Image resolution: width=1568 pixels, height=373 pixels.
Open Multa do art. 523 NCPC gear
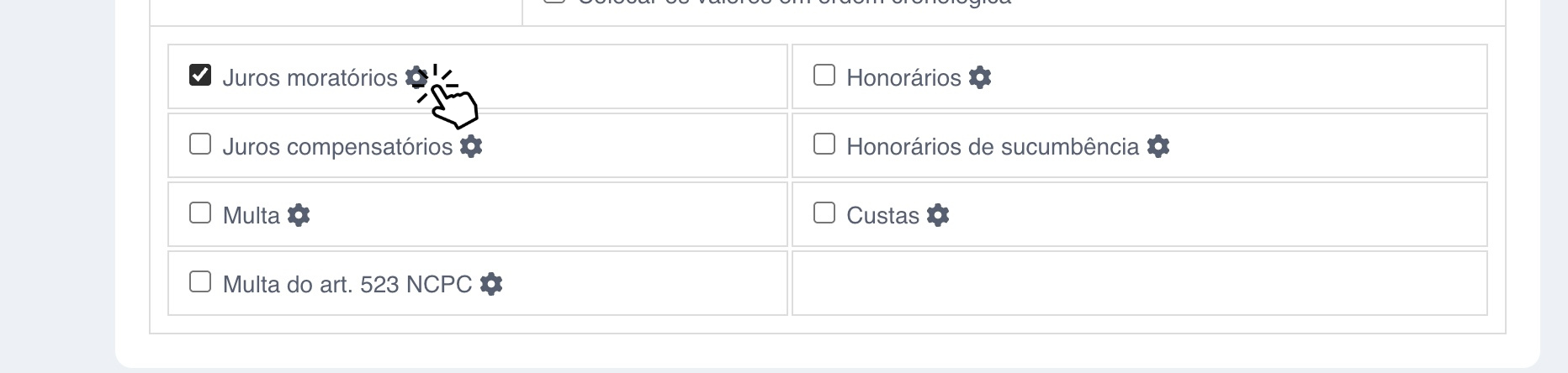coord(491,284)
